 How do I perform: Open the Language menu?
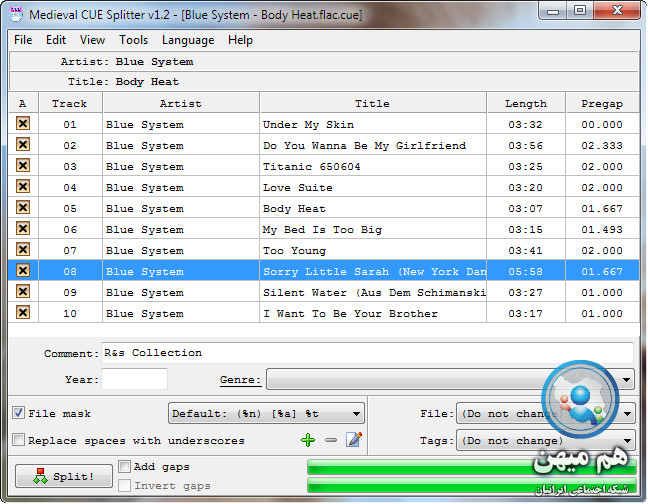pyautogui.click(x=188, y=40)
